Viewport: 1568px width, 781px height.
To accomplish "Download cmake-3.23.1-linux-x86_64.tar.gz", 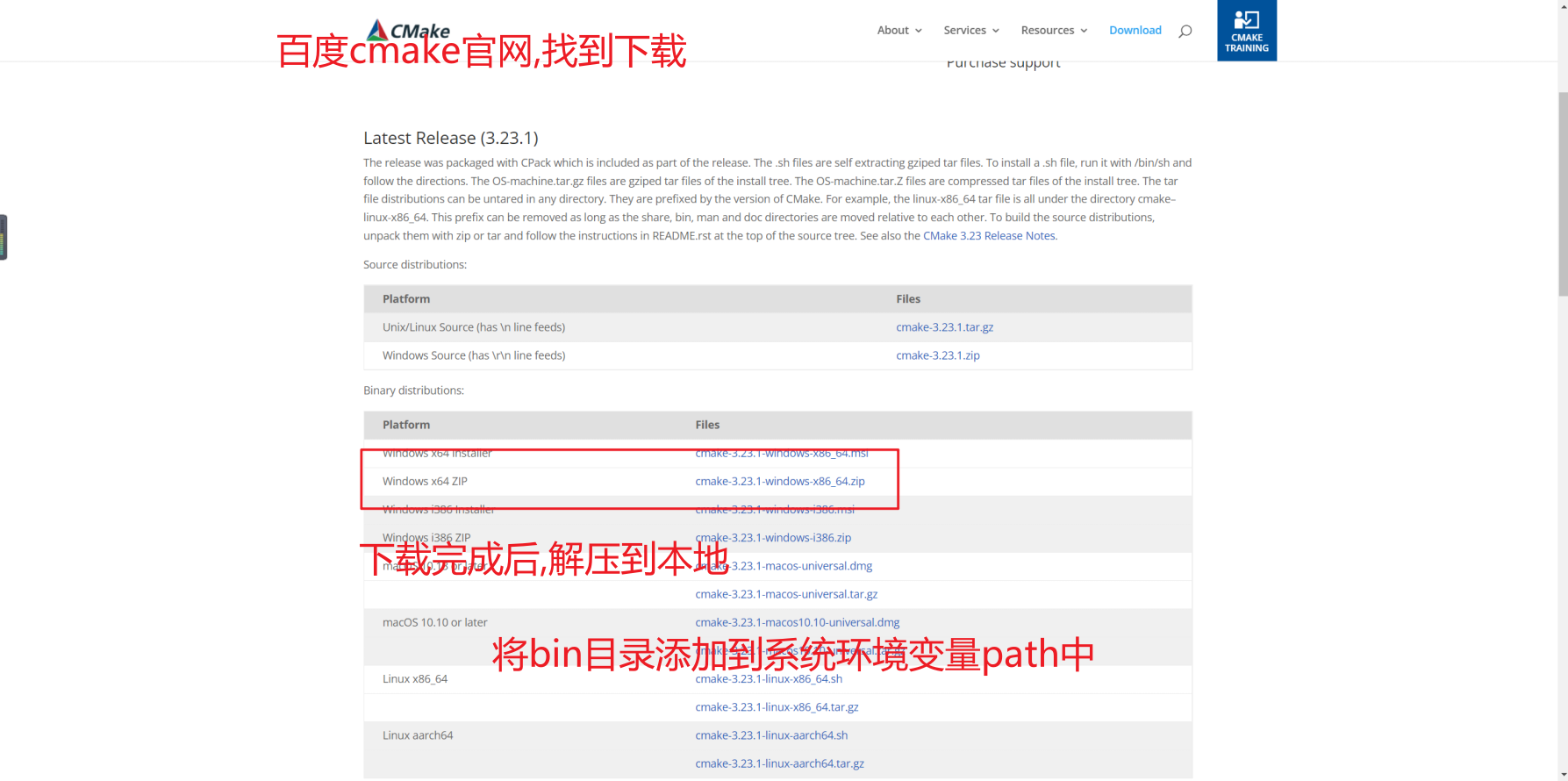I will (777, 707).
